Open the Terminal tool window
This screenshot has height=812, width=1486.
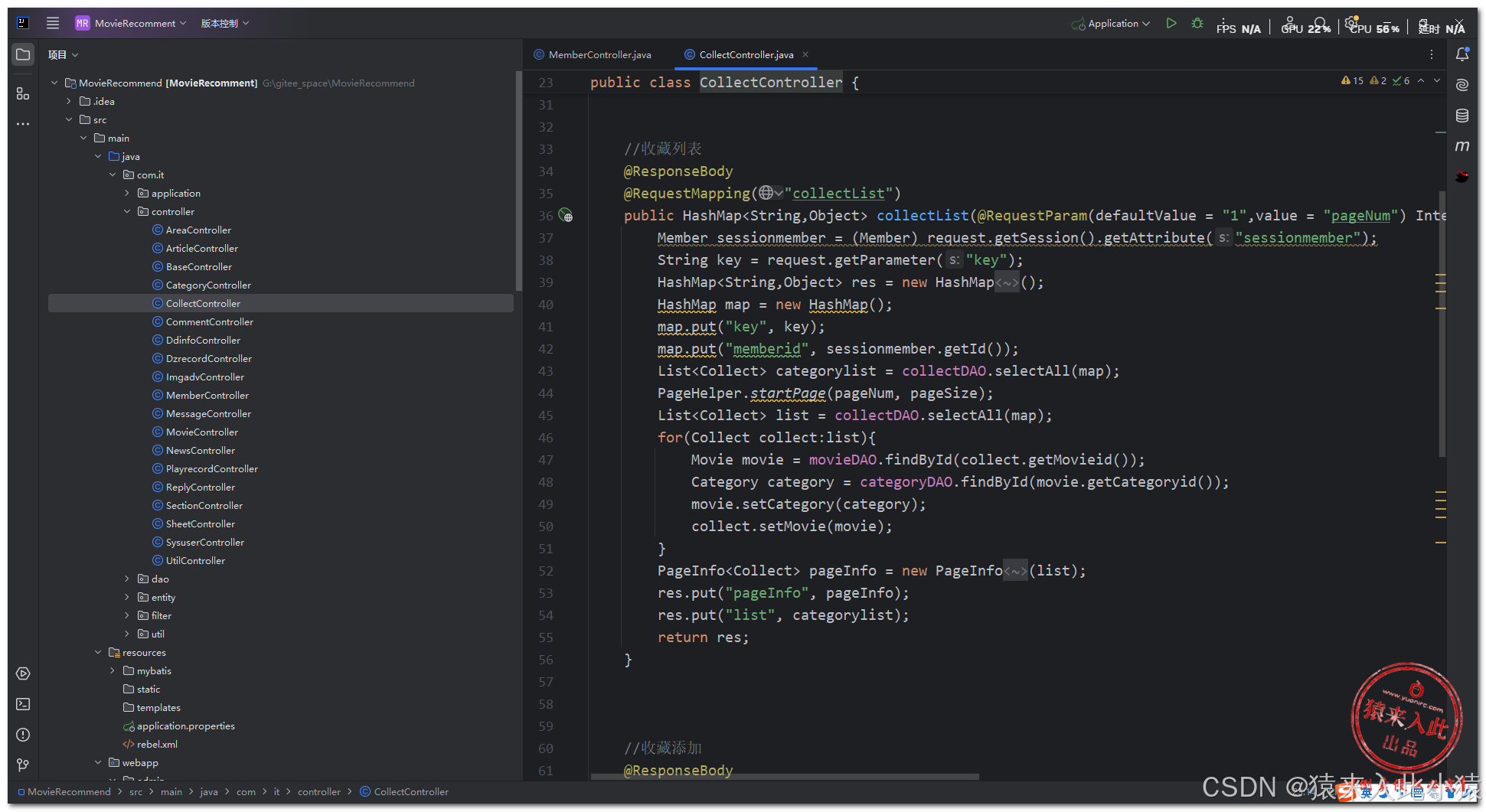tap(23, 704)
